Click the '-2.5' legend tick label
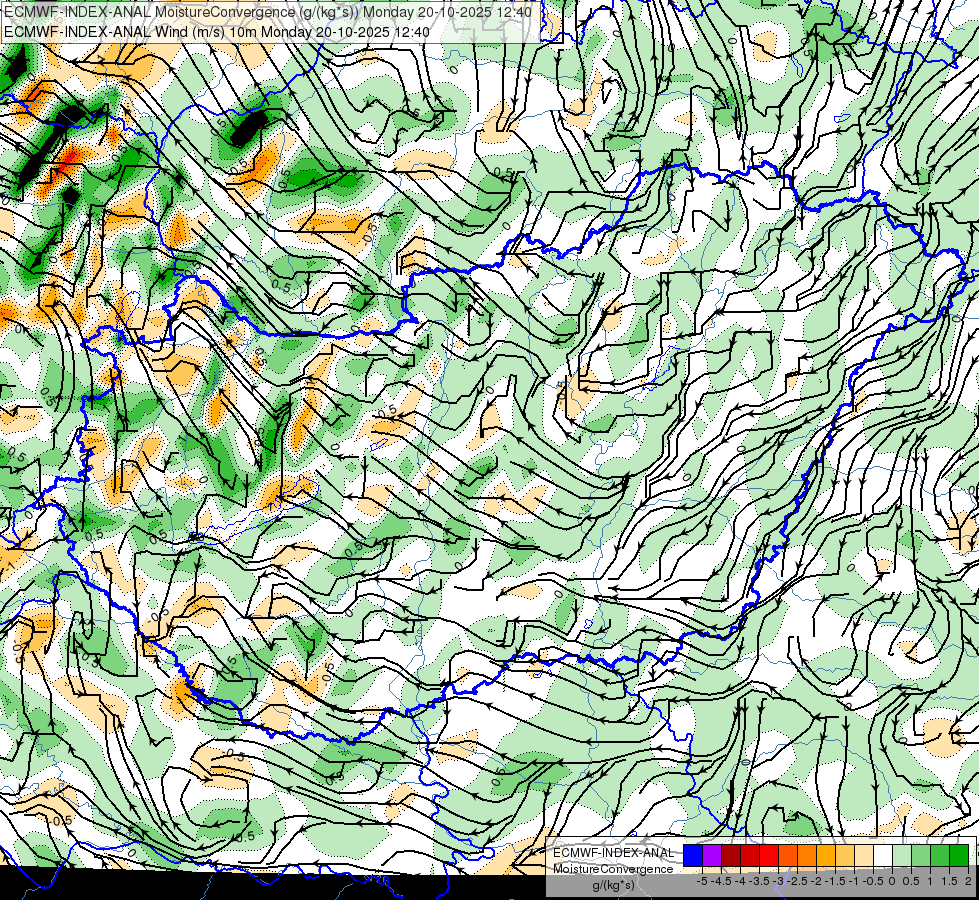Screen dimensions: 979x900 (x=797, y=881)
